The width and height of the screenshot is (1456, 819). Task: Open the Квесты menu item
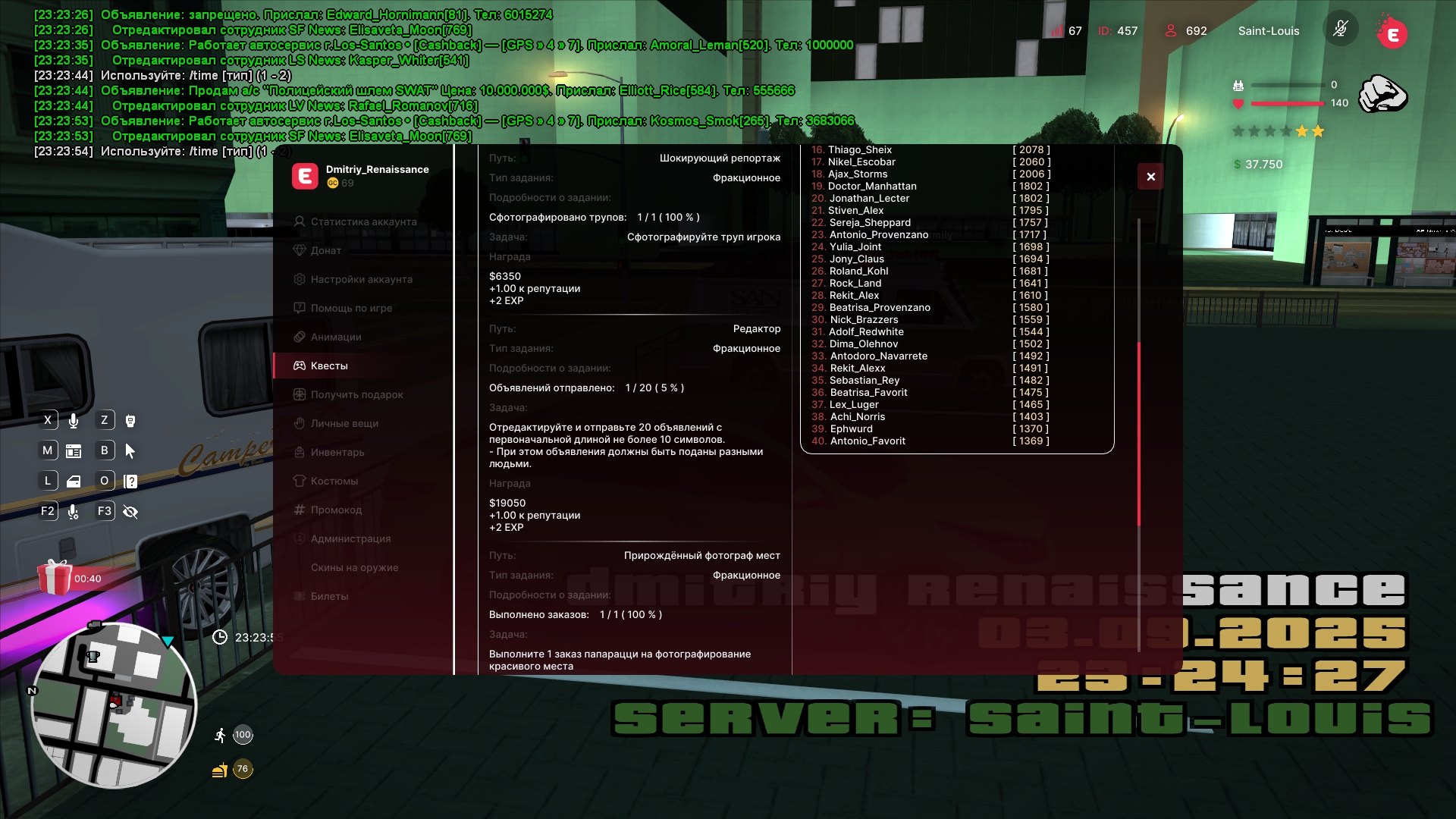point(328,366)
